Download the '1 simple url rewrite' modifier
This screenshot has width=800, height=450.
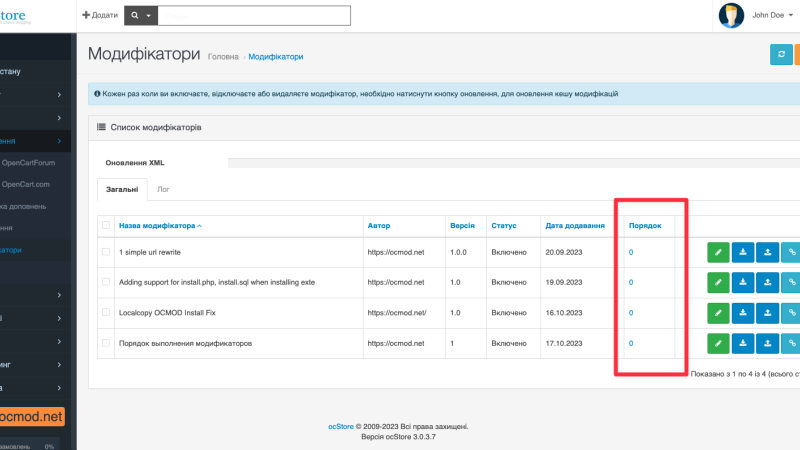click(743, 252)
